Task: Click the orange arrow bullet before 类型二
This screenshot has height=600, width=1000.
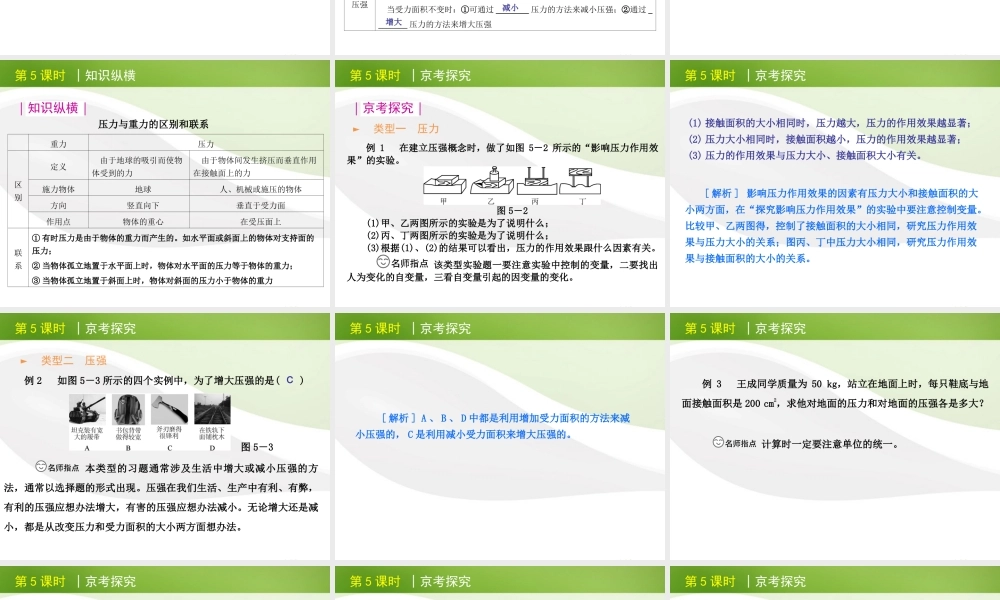Action: (x=24, y=361)
